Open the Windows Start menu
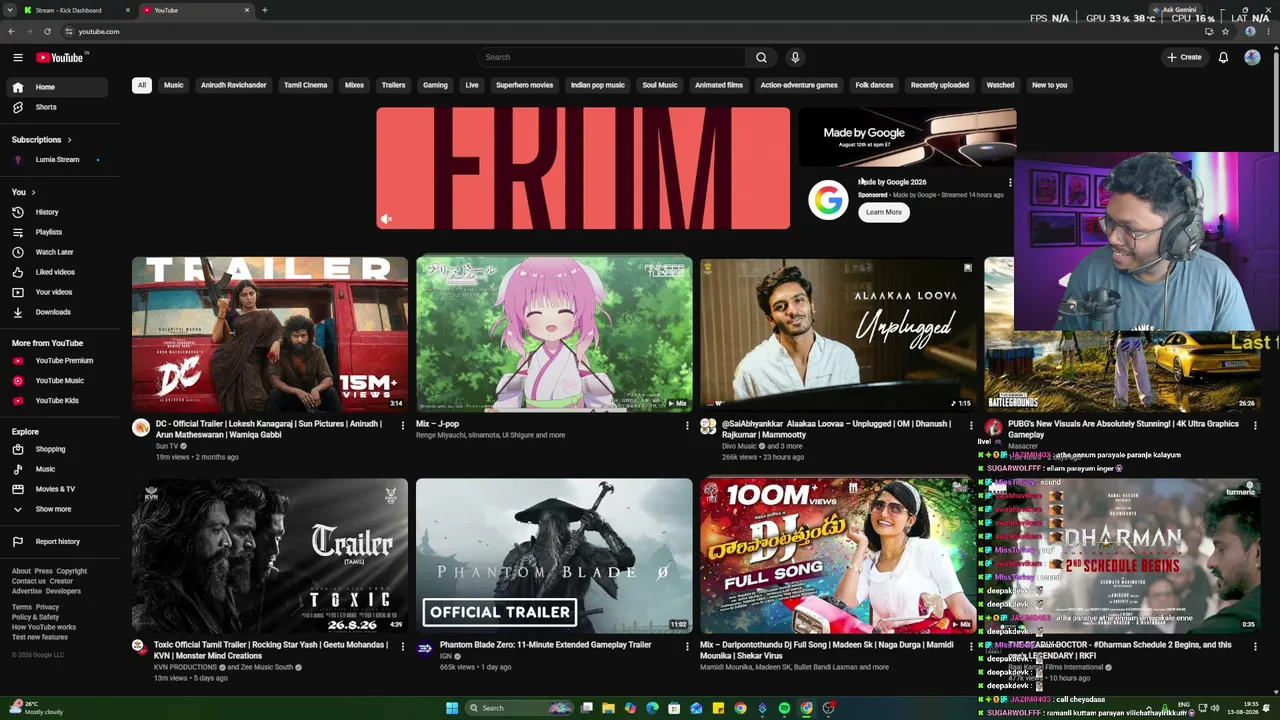 452,708
